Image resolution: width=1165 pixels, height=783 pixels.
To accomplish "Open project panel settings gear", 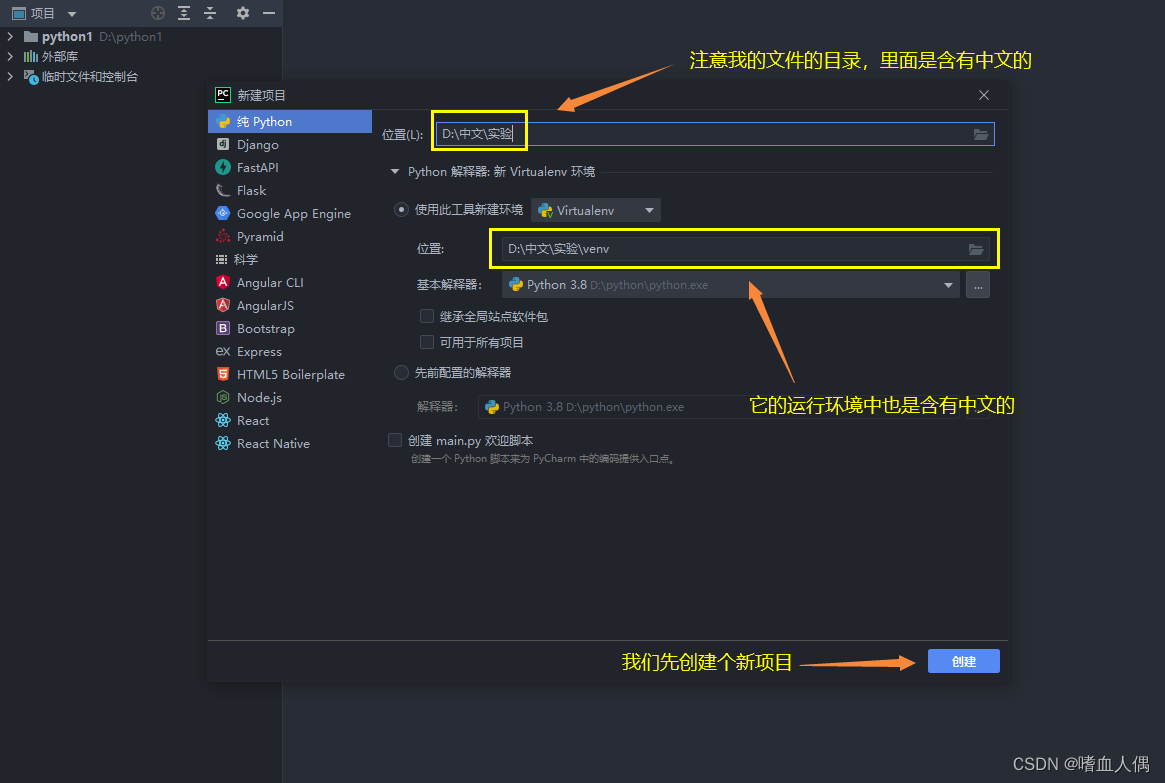I will tap(242, 13).
